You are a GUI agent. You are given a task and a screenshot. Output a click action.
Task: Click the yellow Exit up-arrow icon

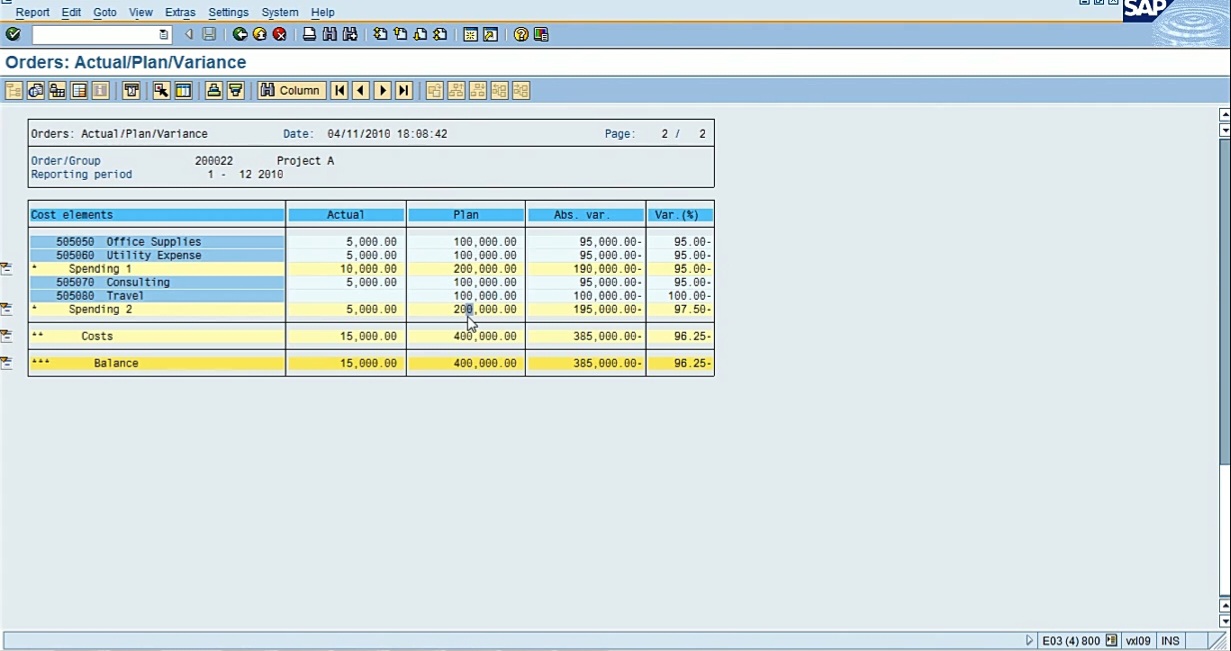tap(260, 34)
